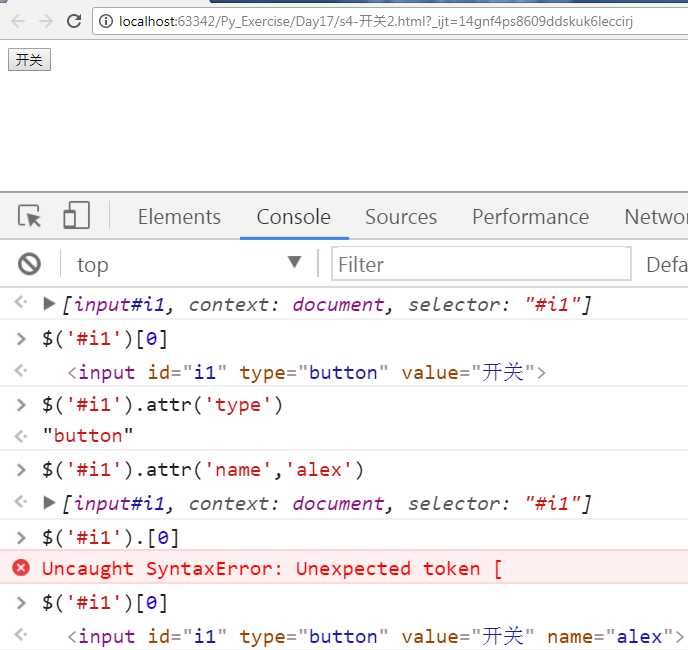Screen dimensions: 688x650
Task: Click the 开关 button on the page
Action: tap(29, 59)
